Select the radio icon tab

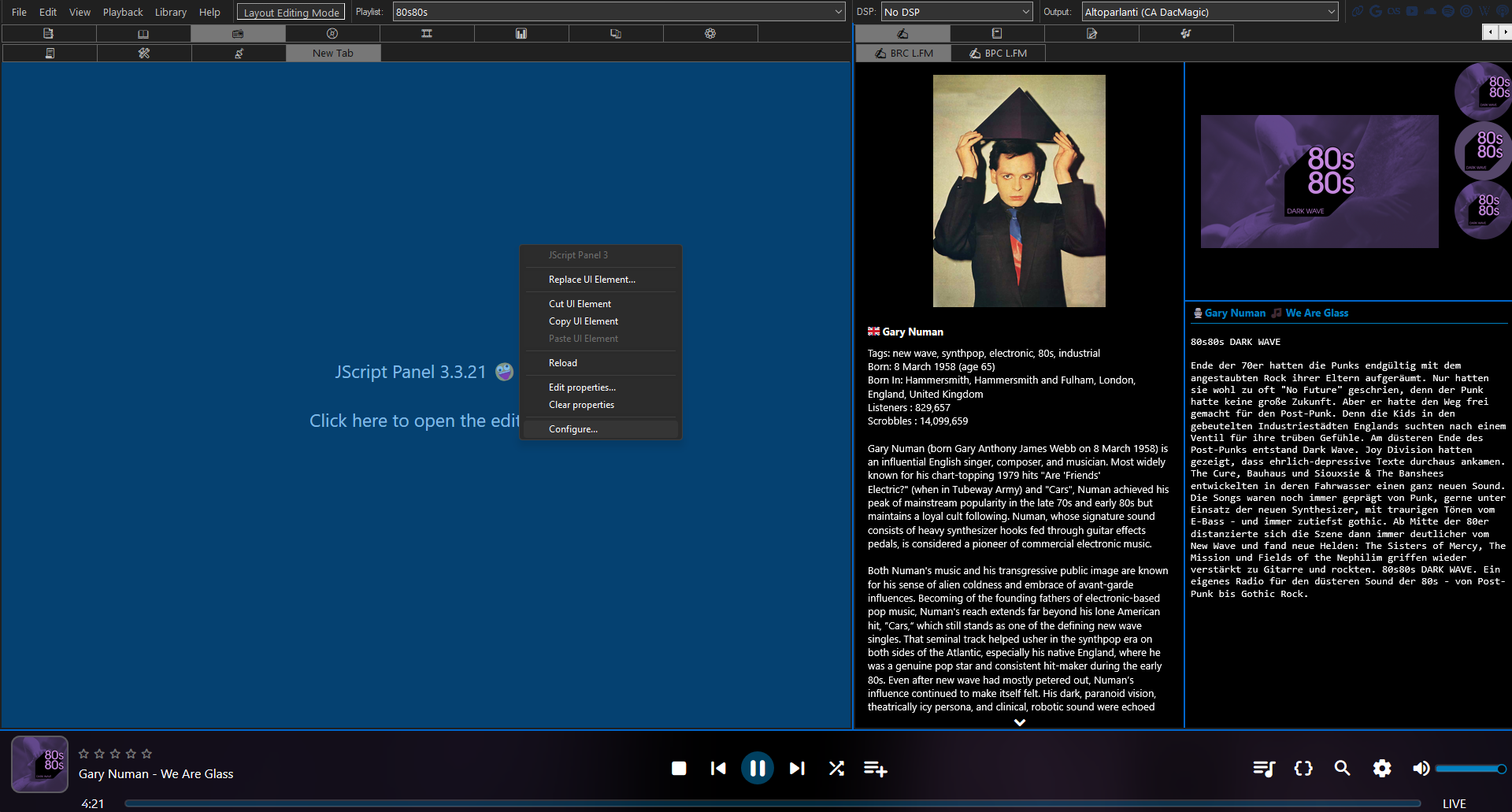coord(238,34)
